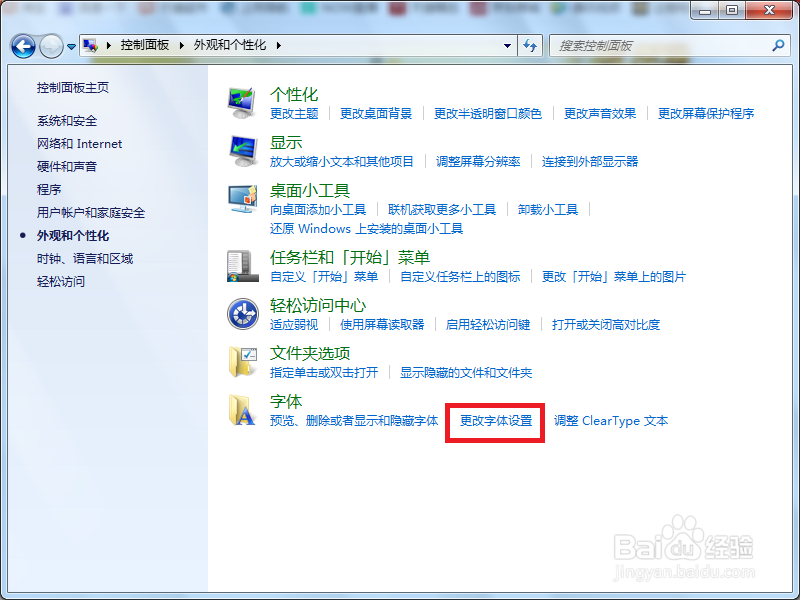Select 外观和个性化 in the breadcrumb
This screenshot has width=800, height=600.
(230, 45)
